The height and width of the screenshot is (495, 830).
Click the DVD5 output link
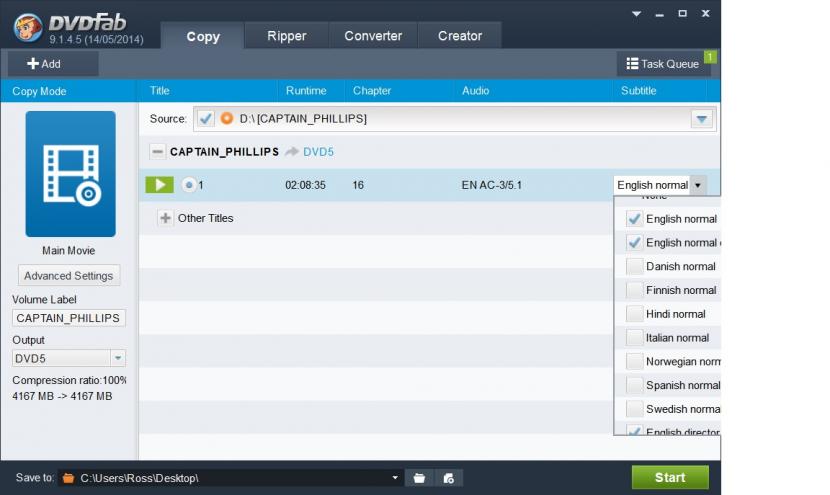318,152
